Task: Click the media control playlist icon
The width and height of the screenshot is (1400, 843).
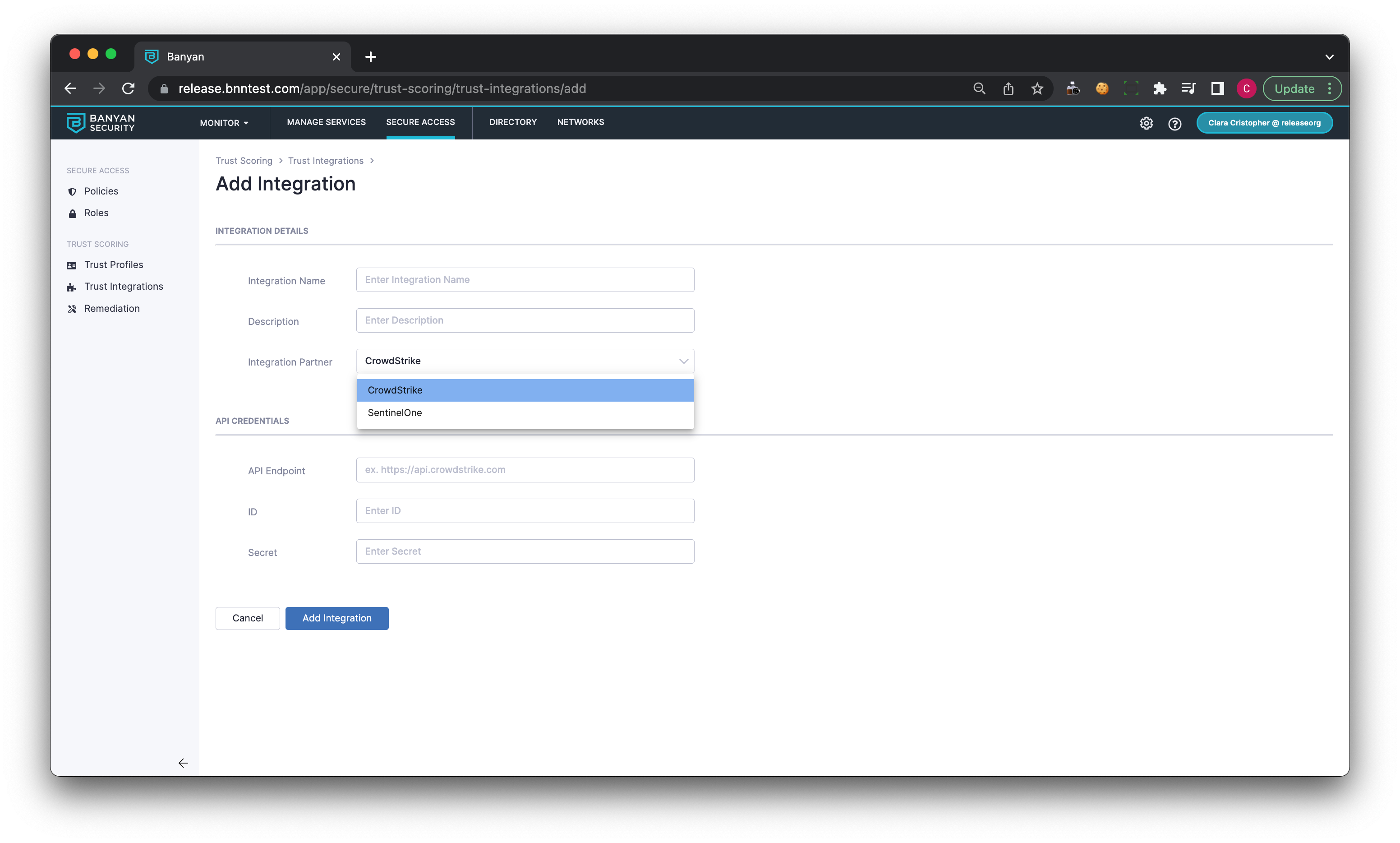Action: point(1188,88)
